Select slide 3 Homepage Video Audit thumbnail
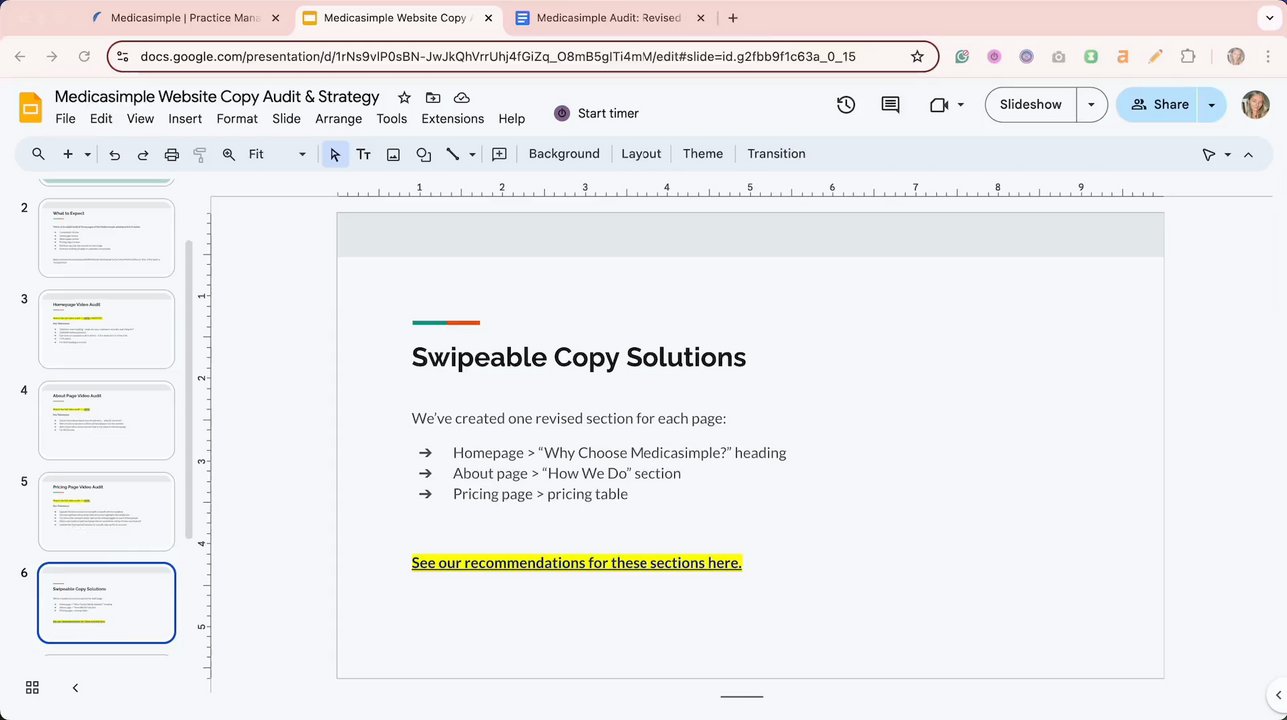This screenshot has width=1287, height=720. pyautogui.click(x=106, y=329)
